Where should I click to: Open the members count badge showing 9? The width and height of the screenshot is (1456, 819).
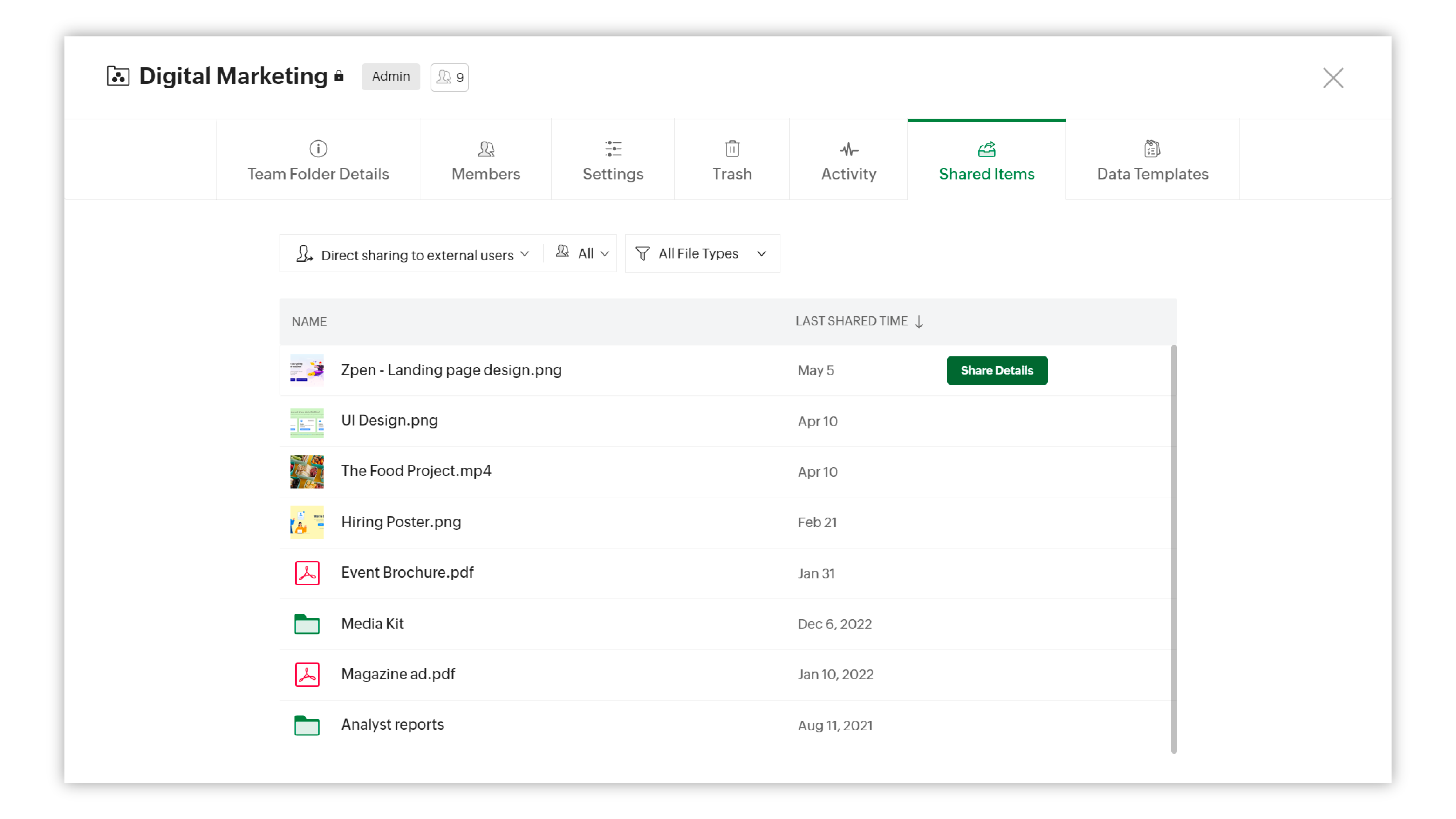[449, 78]
